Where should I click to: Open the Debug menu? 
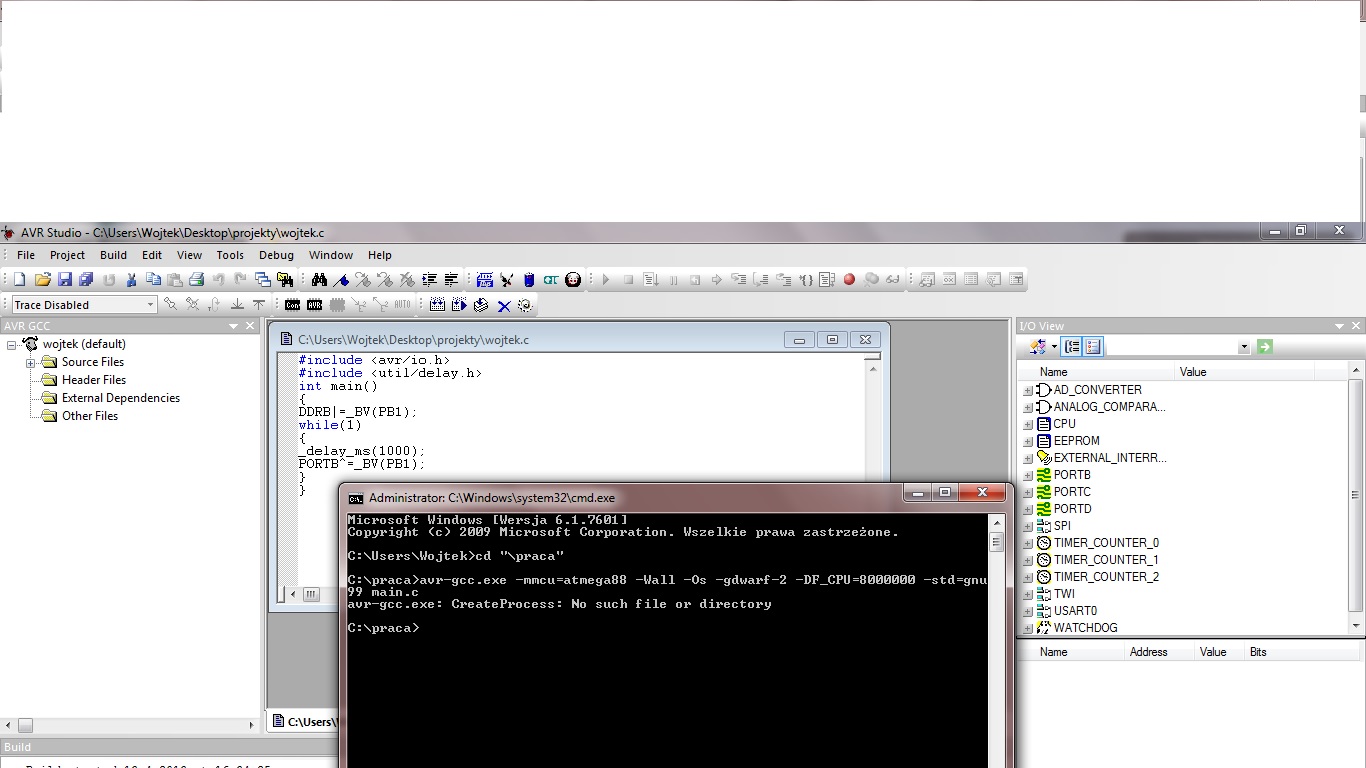click(x=276, y=255)
